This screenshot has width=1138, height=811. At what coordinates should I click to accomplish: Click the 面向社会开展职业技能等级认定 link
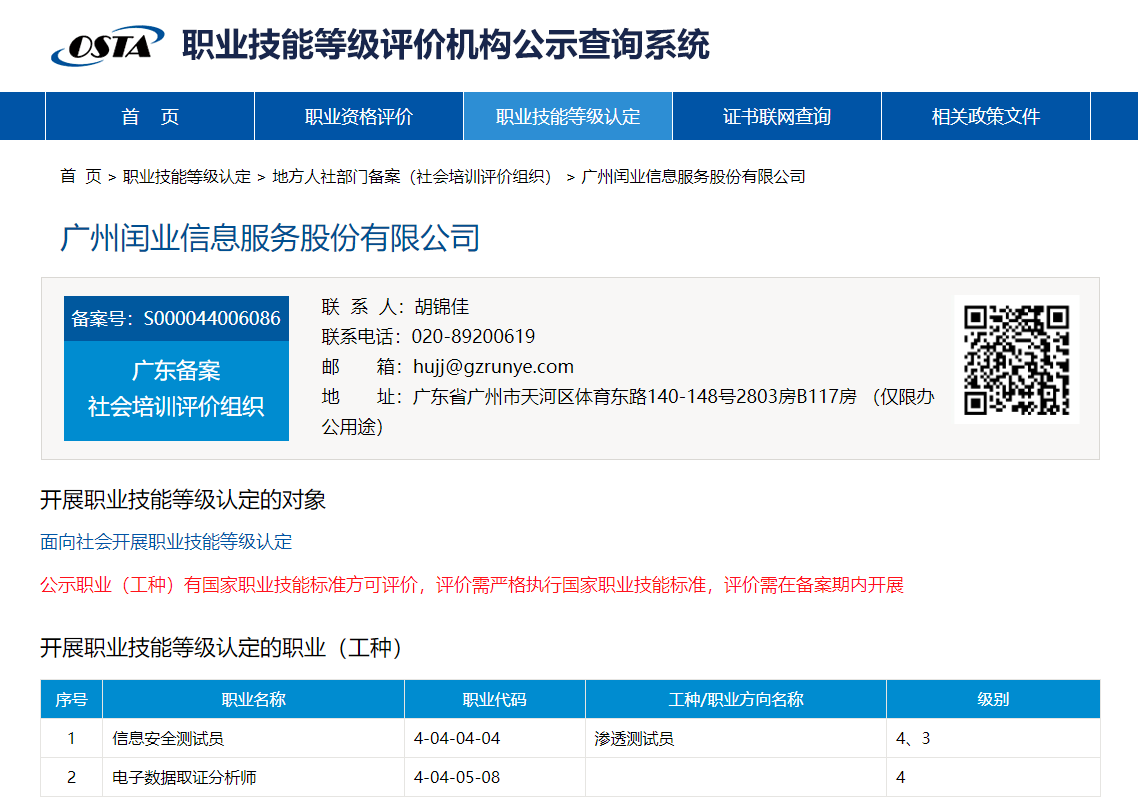click(x=166, y=542)
